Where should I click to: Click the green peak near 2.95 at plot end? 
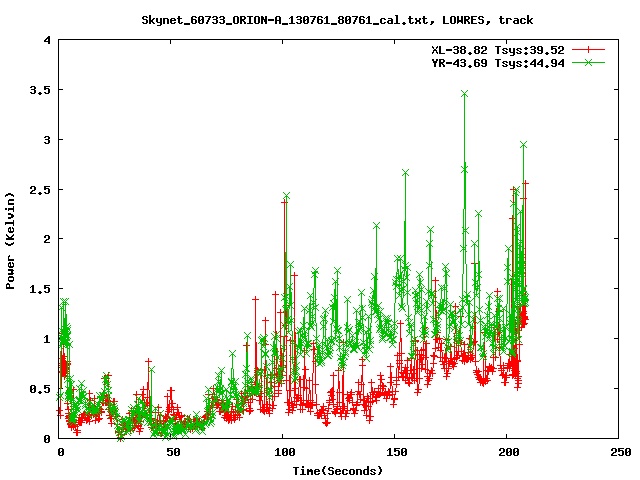(x=523, y=144)
